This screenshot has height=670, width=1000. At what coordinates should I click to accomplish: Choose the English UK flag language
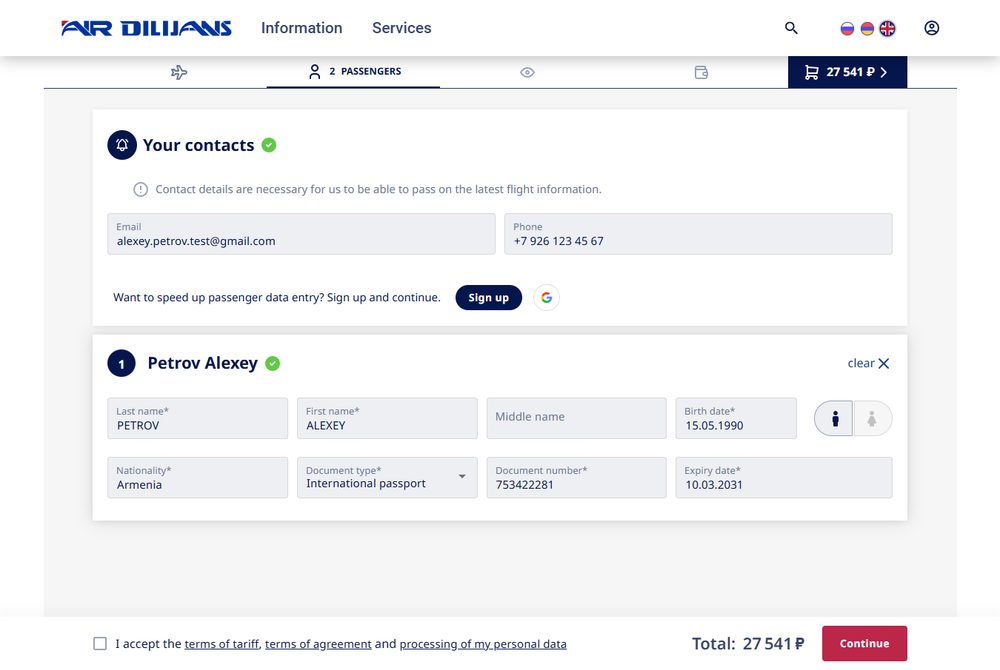point(887,29)
